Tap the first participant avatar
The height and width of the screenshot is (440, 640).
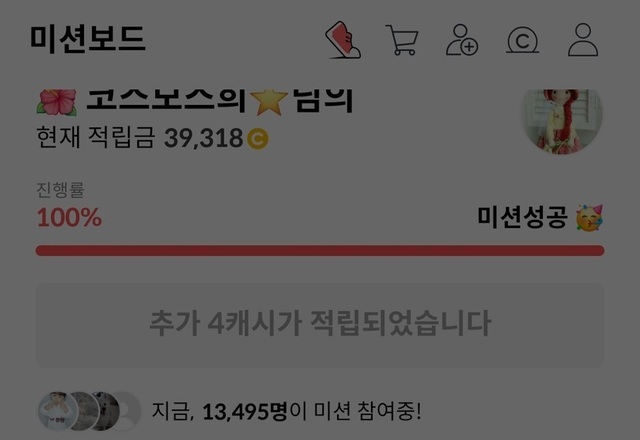(x=58, y=411)
